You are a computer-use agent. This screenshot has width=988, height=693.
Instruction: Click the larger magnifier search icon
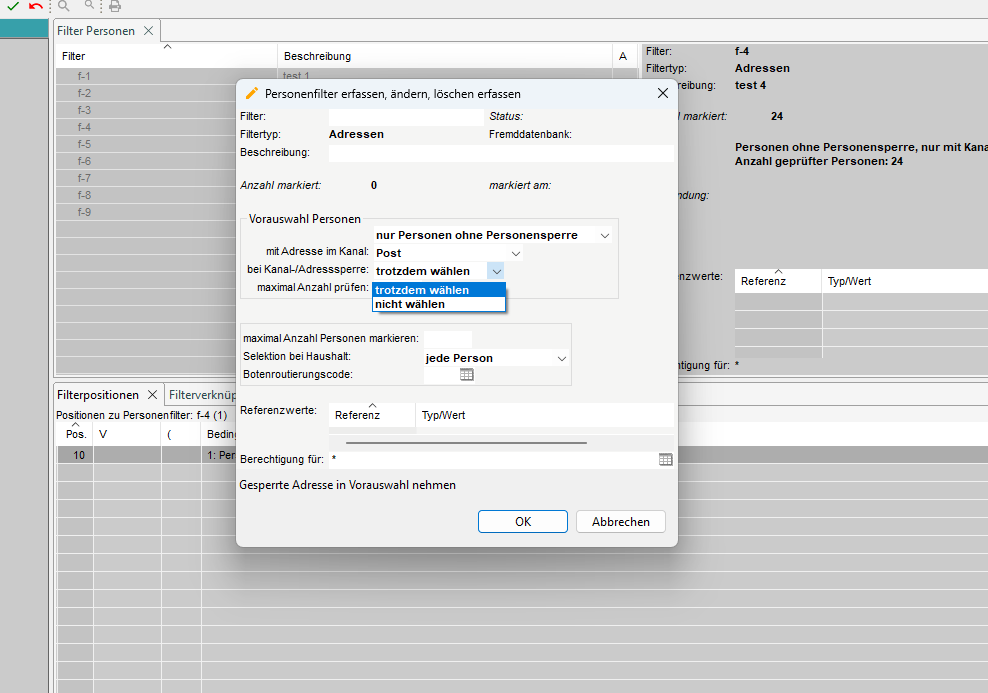(x=65, y=6)
